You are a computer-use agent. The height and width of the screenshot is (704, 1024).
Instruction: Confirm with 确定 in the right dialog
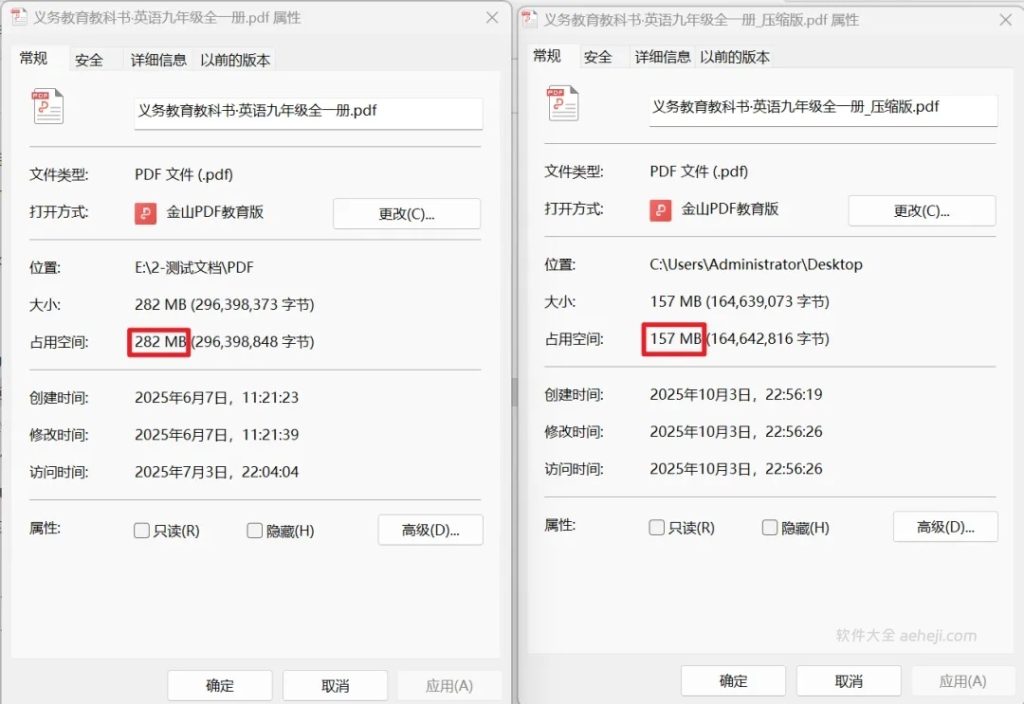pos(733,681)
